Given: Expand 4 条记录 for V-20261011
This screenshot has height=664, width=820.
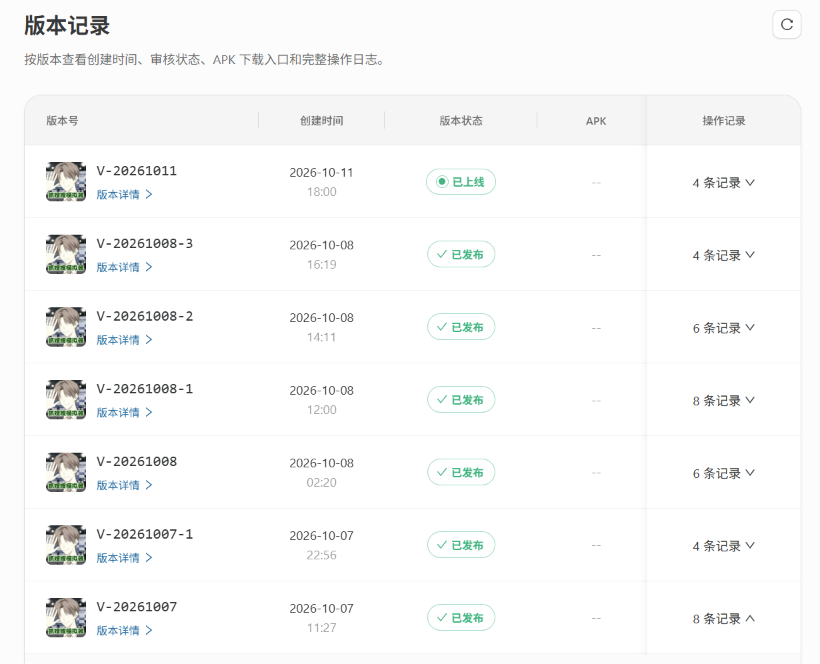Looking at the screenshot, I should pos(724,182).
